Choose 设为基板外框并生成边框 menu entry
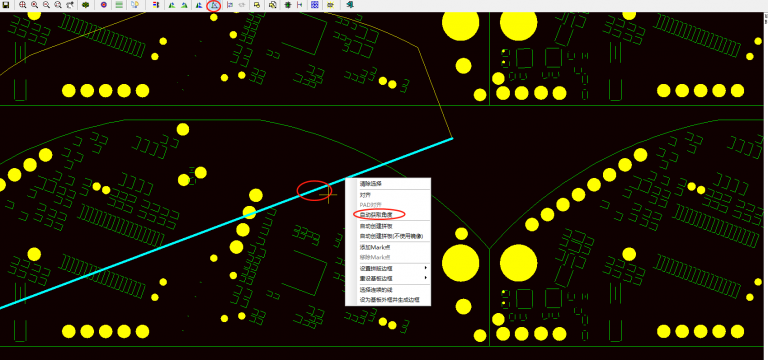This screenshot has height=360, width=768. [x=388, y=299]
